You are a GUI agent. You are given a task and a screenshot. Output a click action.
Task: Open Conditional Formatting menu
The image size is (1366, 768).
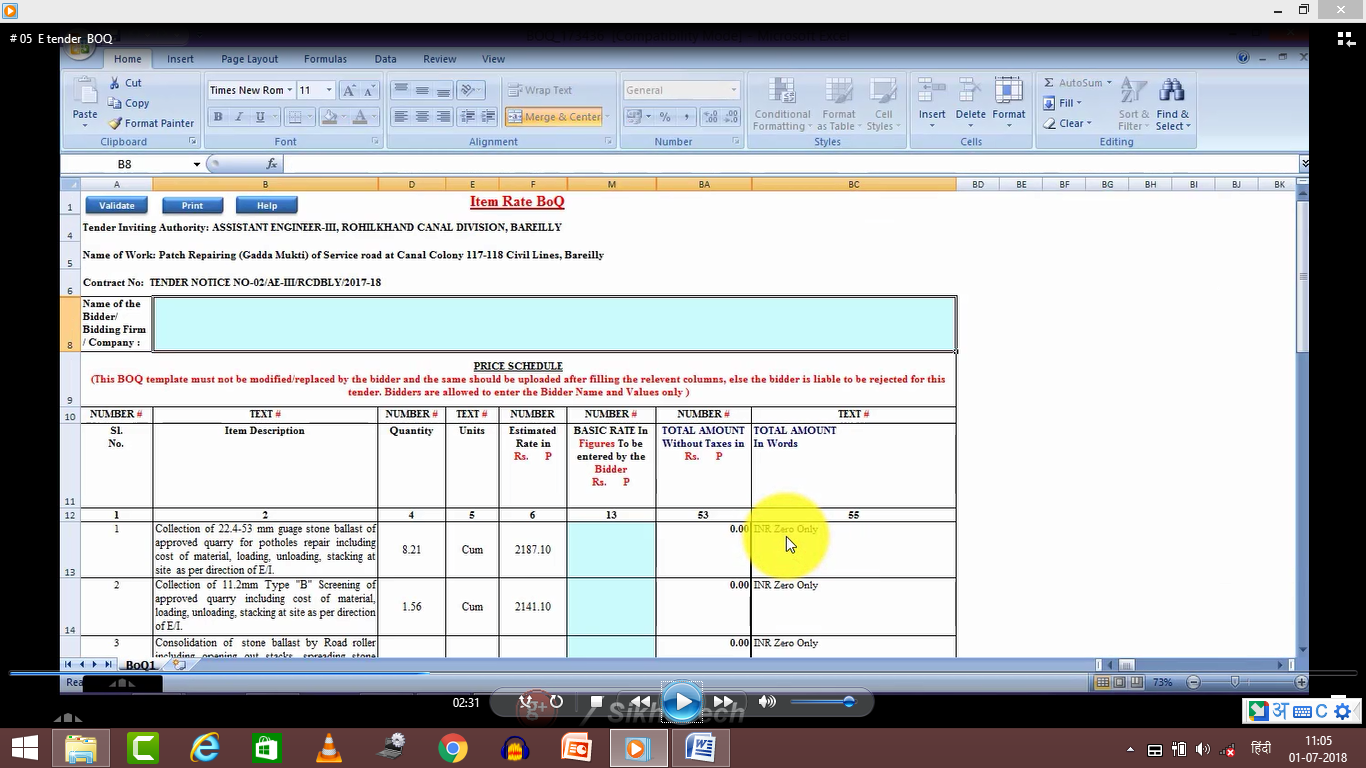782,104
